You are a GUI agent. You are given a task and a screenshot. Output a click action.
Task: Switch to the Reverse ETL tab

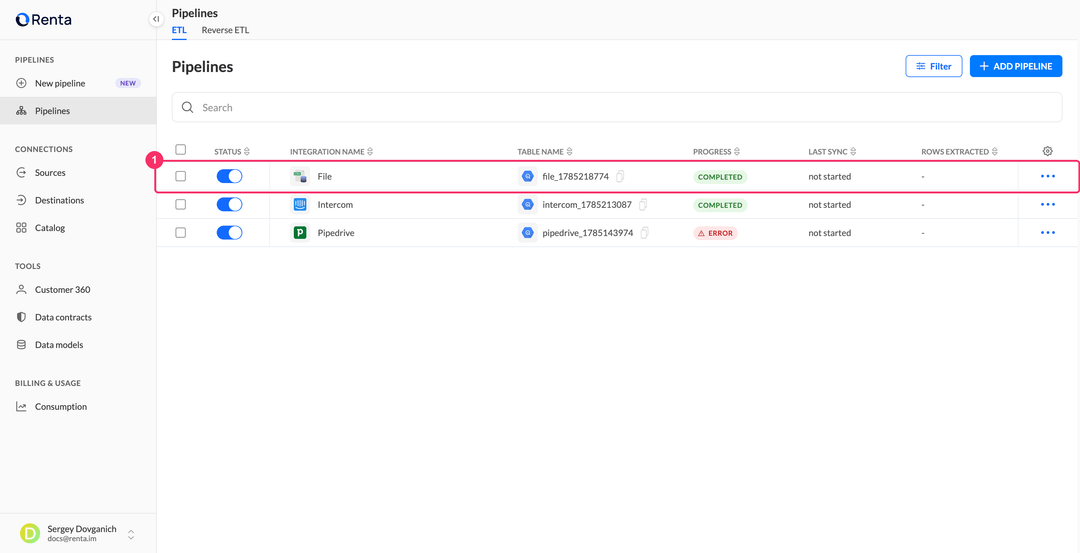pyautogui.click(x=225, y=30)
